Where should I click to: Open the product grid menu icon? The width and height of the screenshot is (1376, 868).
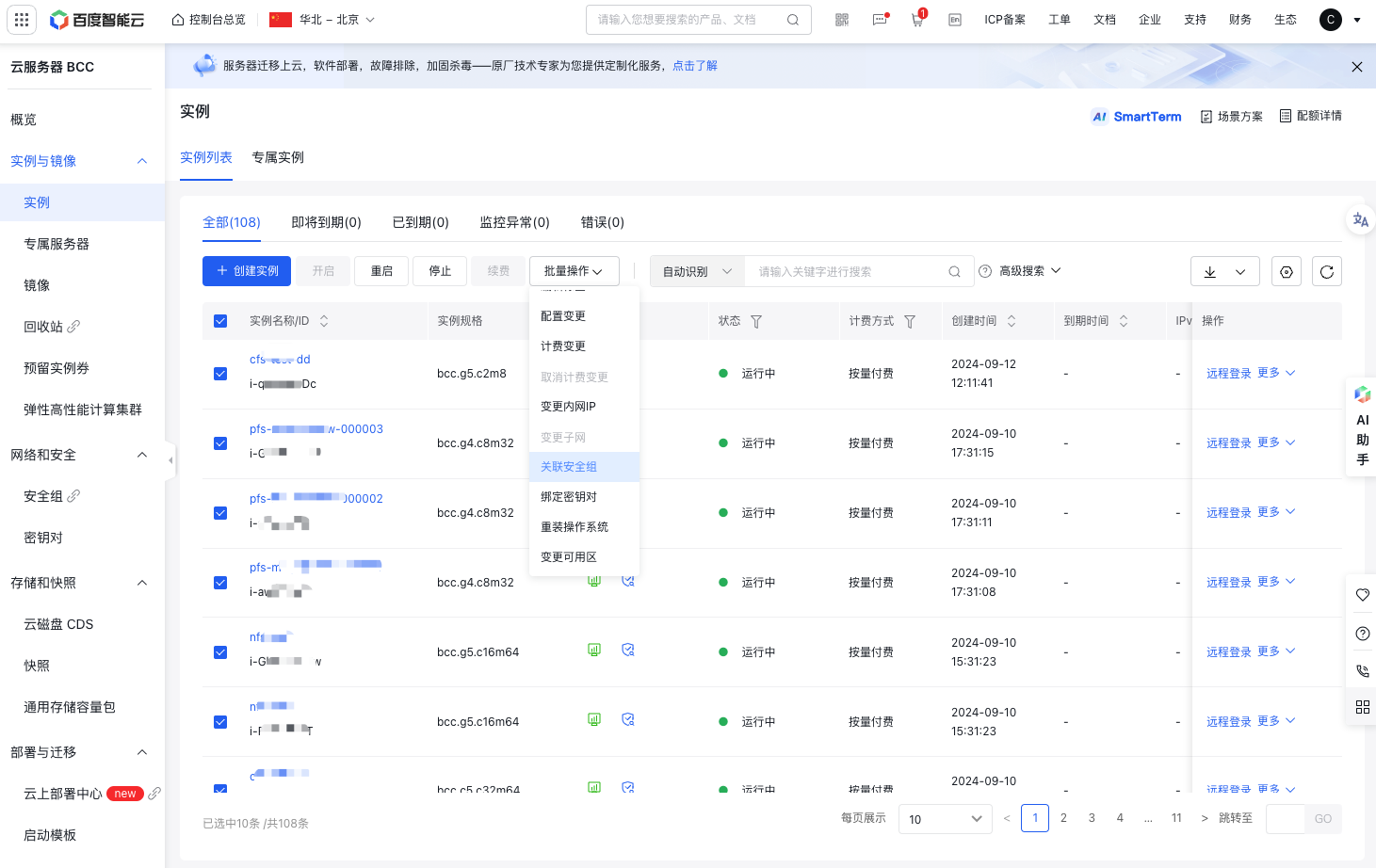pos(22,20)
